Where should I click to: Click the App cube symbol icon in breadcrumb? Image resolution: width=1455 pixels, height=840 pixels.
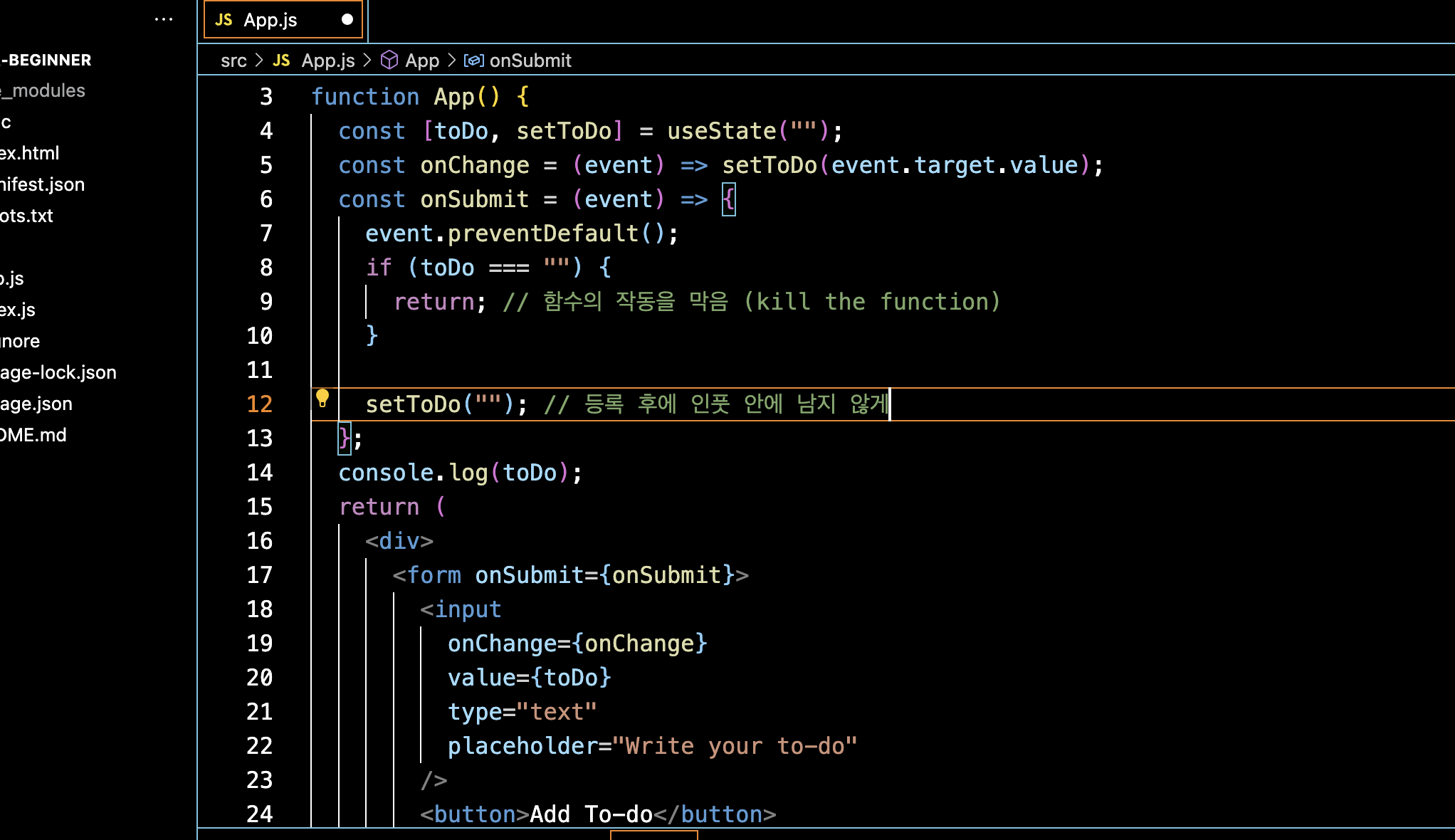389,61
